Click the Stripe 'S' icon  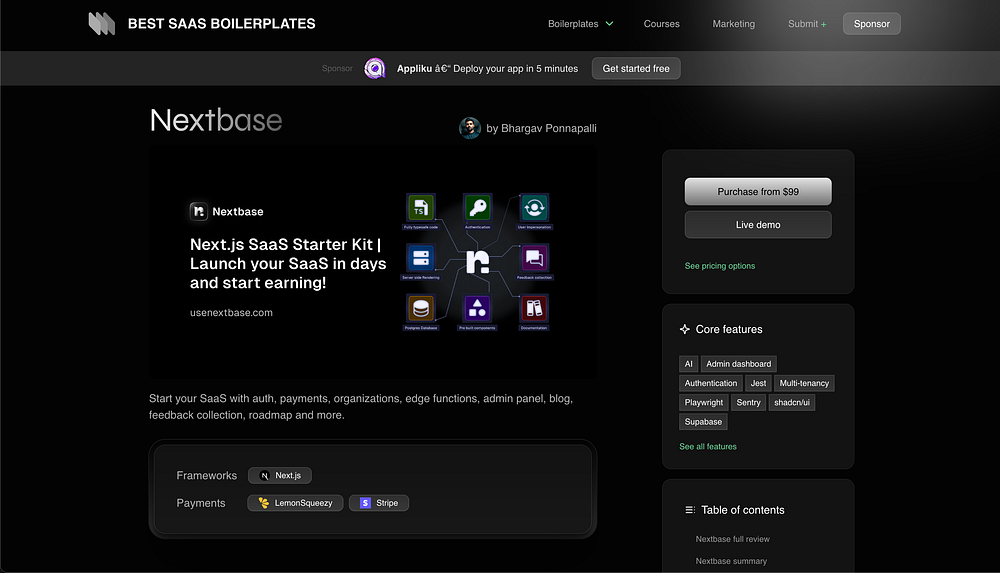(x=365, y=503)
